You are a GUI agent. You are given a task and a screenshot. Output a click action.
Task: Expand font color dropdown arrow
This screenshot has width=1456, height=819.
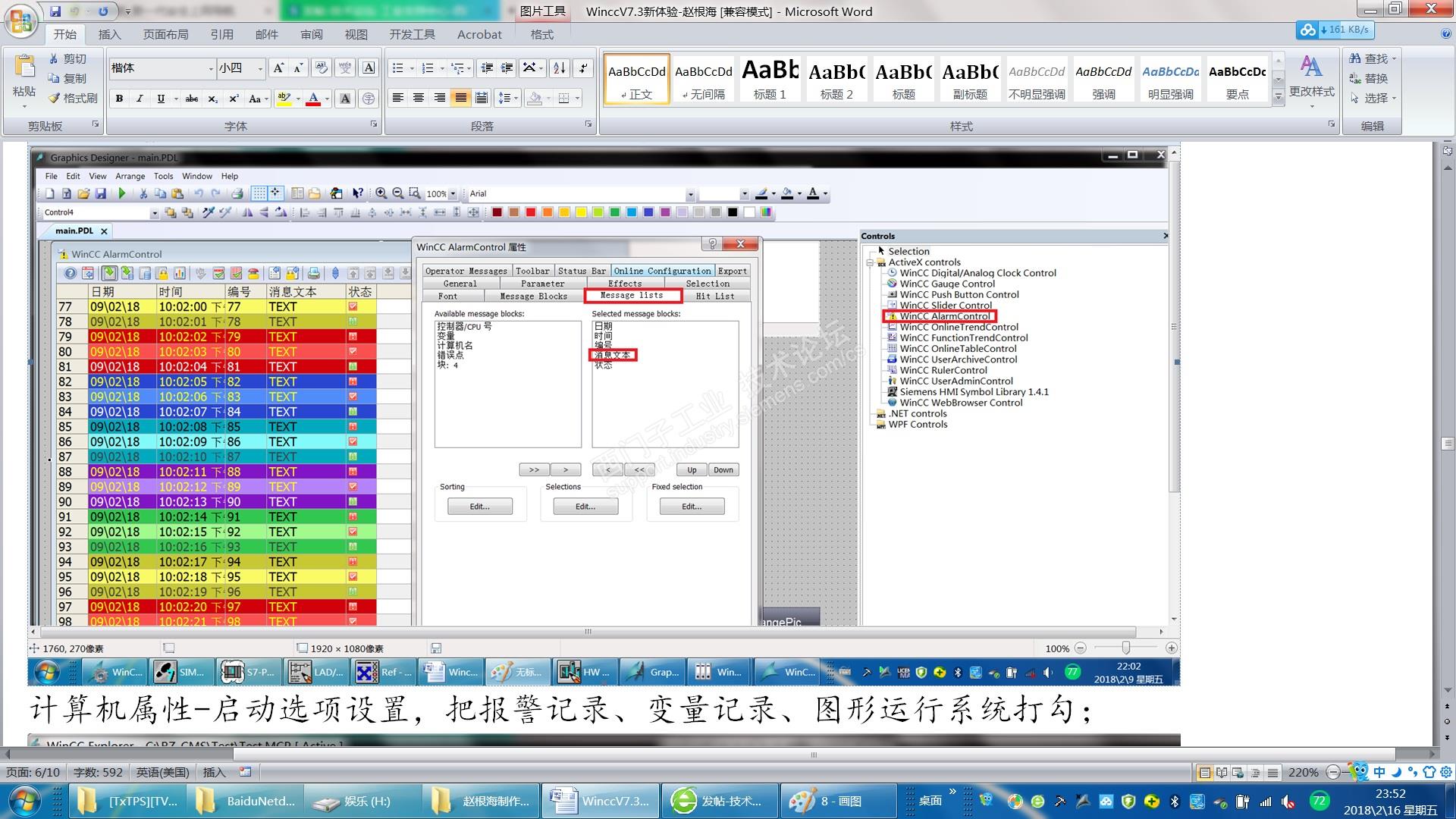point(327,99)
